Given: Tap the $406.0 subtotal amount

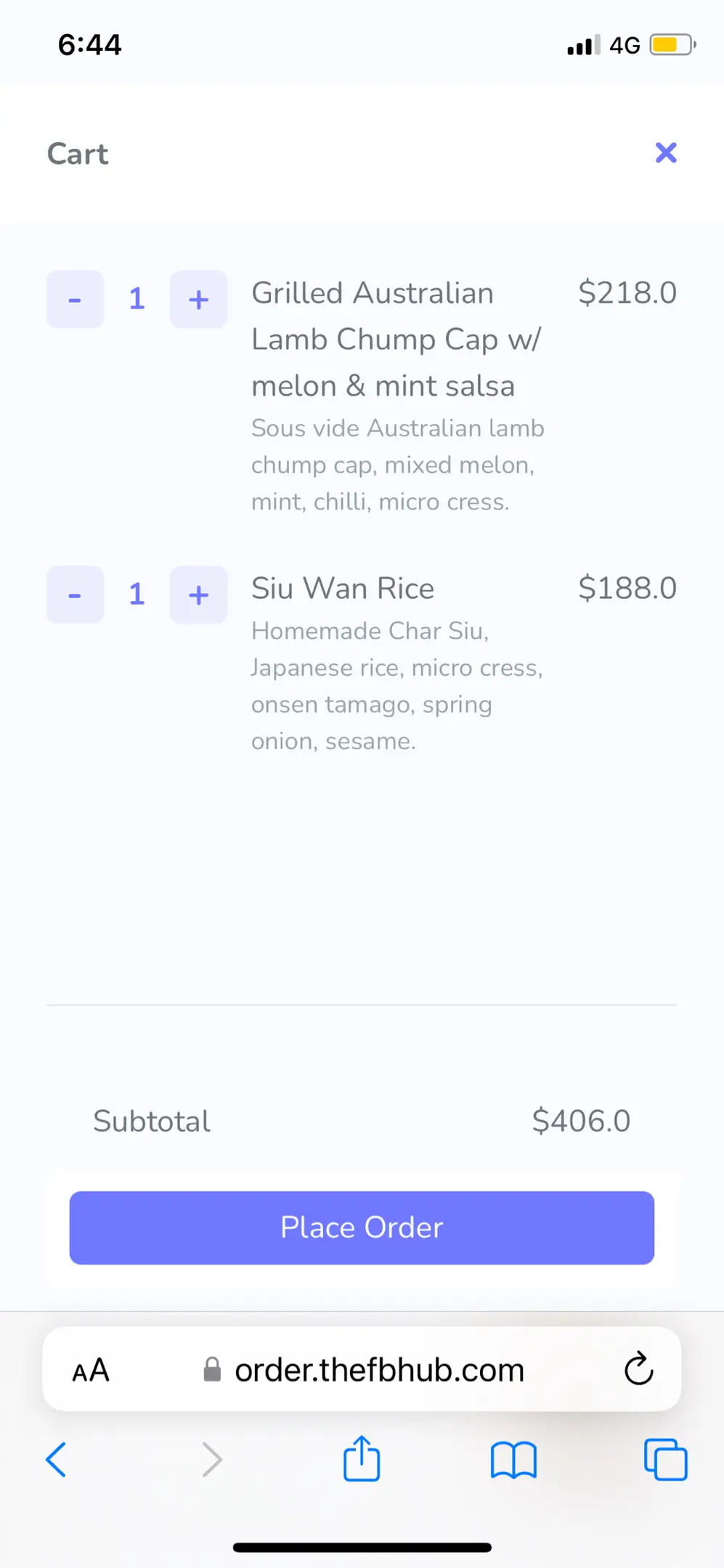Looking at the screenshot, I should pos(581,1121).
